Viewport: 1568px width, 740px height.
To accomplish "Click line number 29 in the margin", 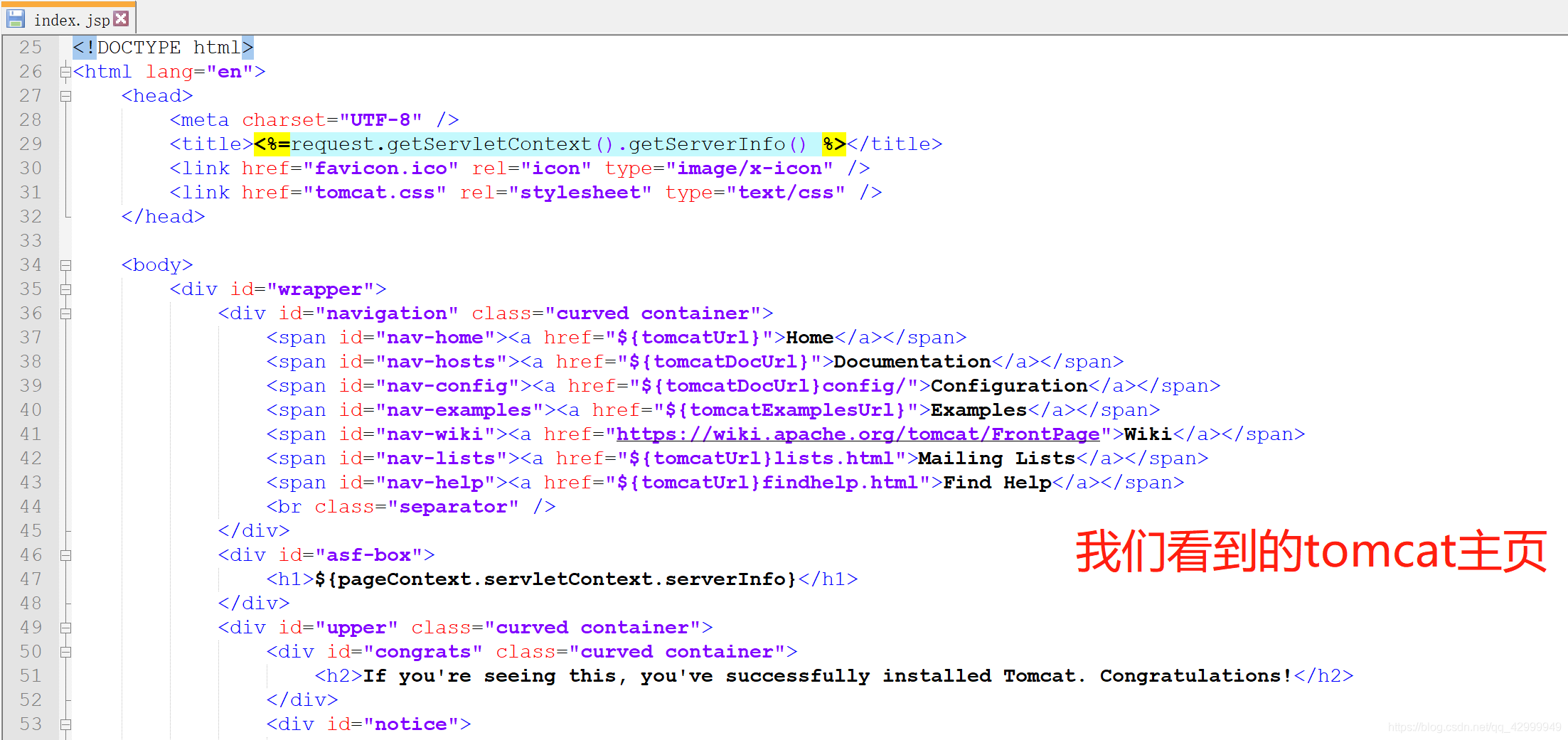I will point(31,144).
